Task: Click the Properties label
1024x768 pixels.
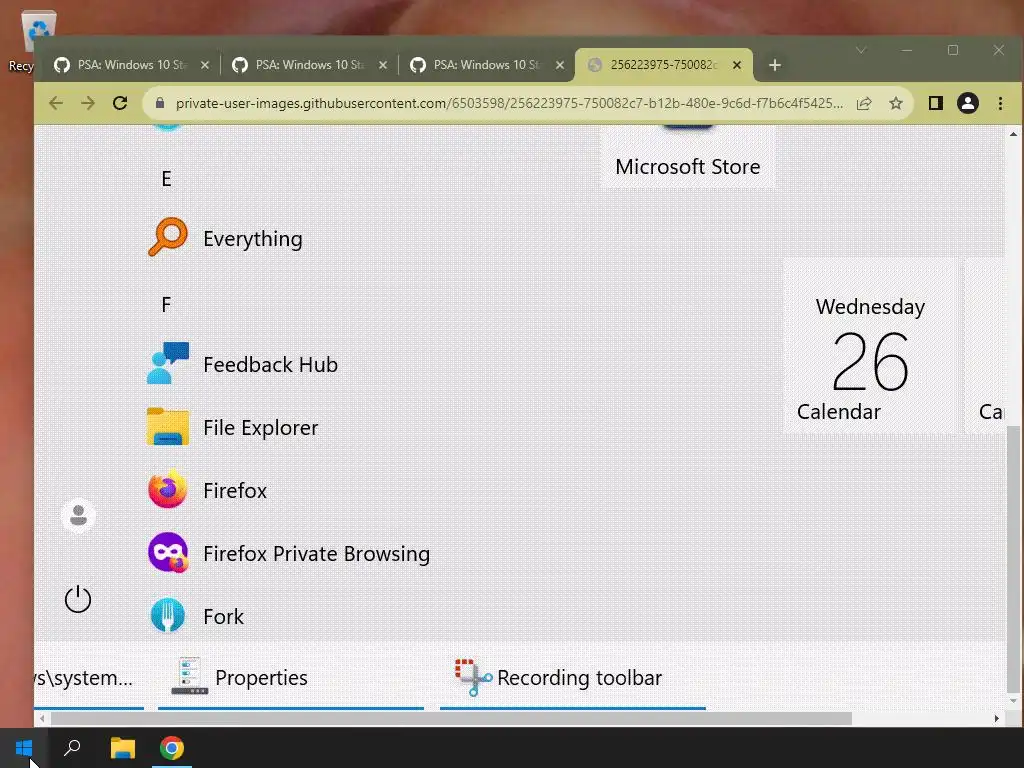Action: click(261, 678)
